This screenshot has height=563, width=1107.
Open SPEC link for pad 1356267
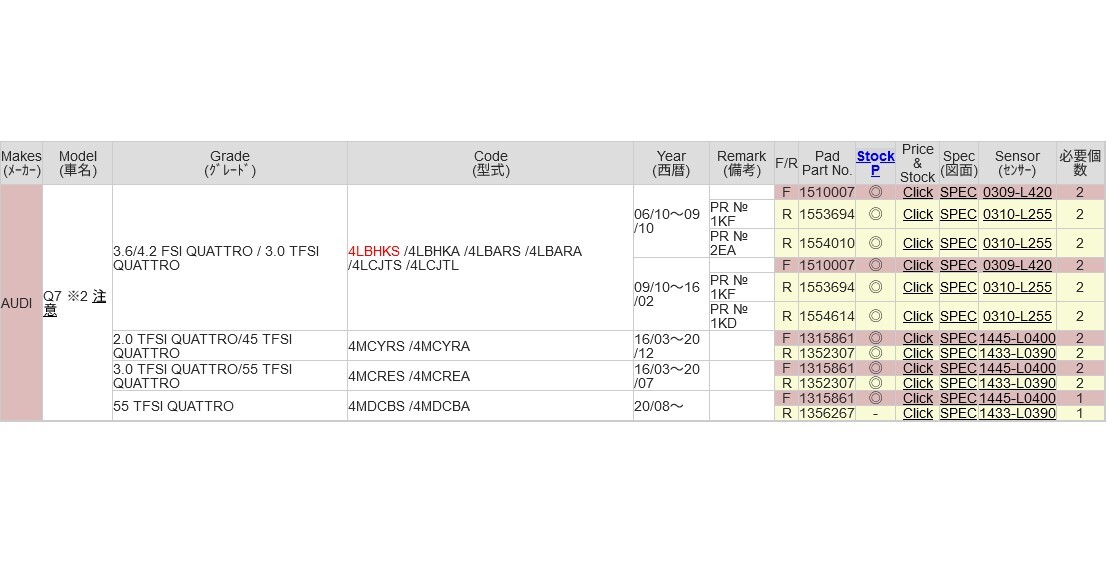point(958,413)
